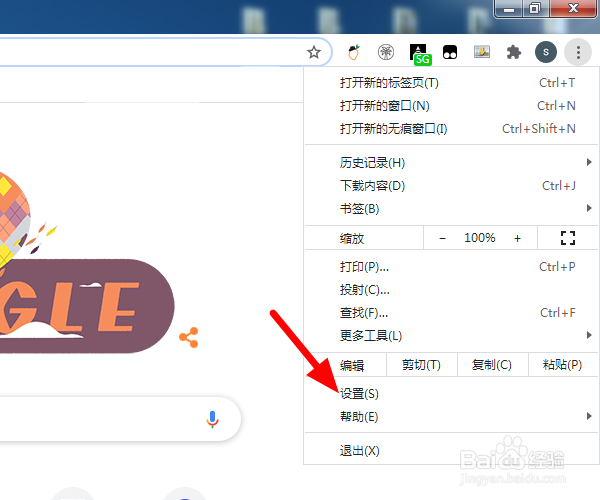This screenshot has height=500, width=600.
Task: Click the grey palm tree extension icon
Action: point(386,52)
